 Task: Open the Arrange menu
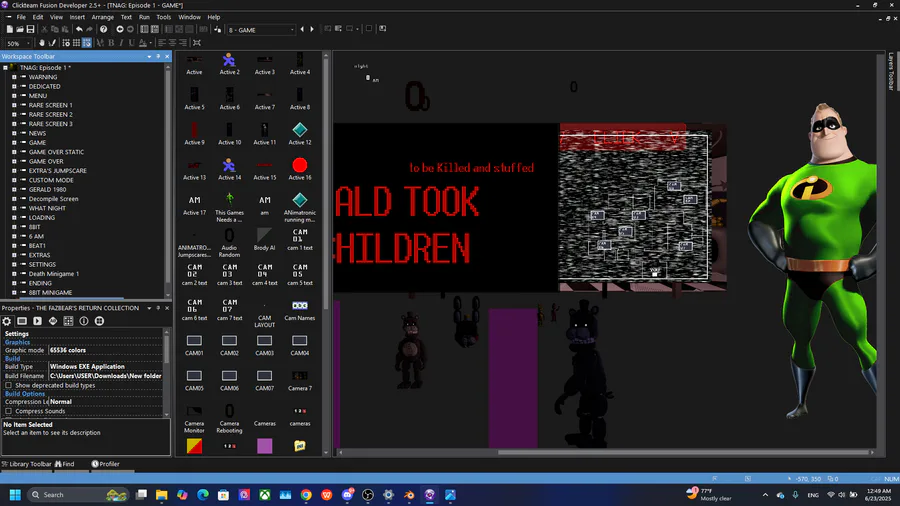[x=103, y=17]
